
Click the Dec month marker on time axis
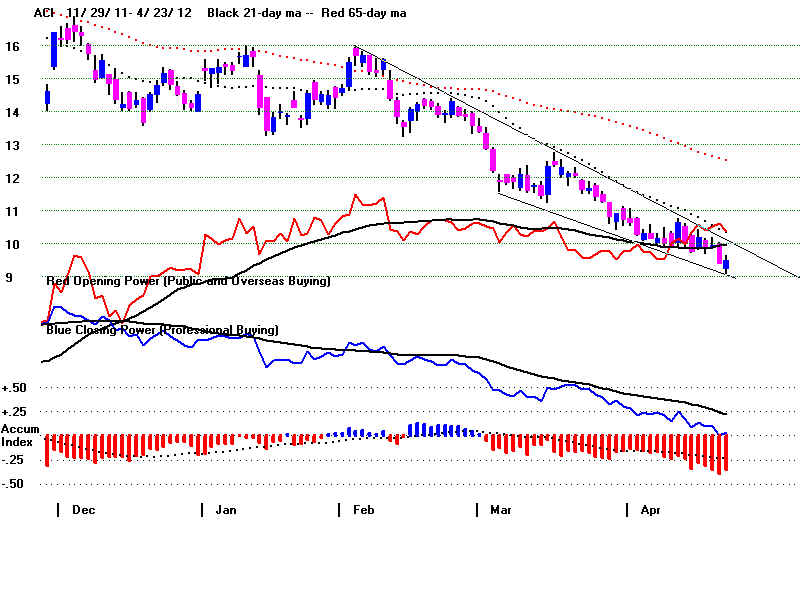click(84, 510)
